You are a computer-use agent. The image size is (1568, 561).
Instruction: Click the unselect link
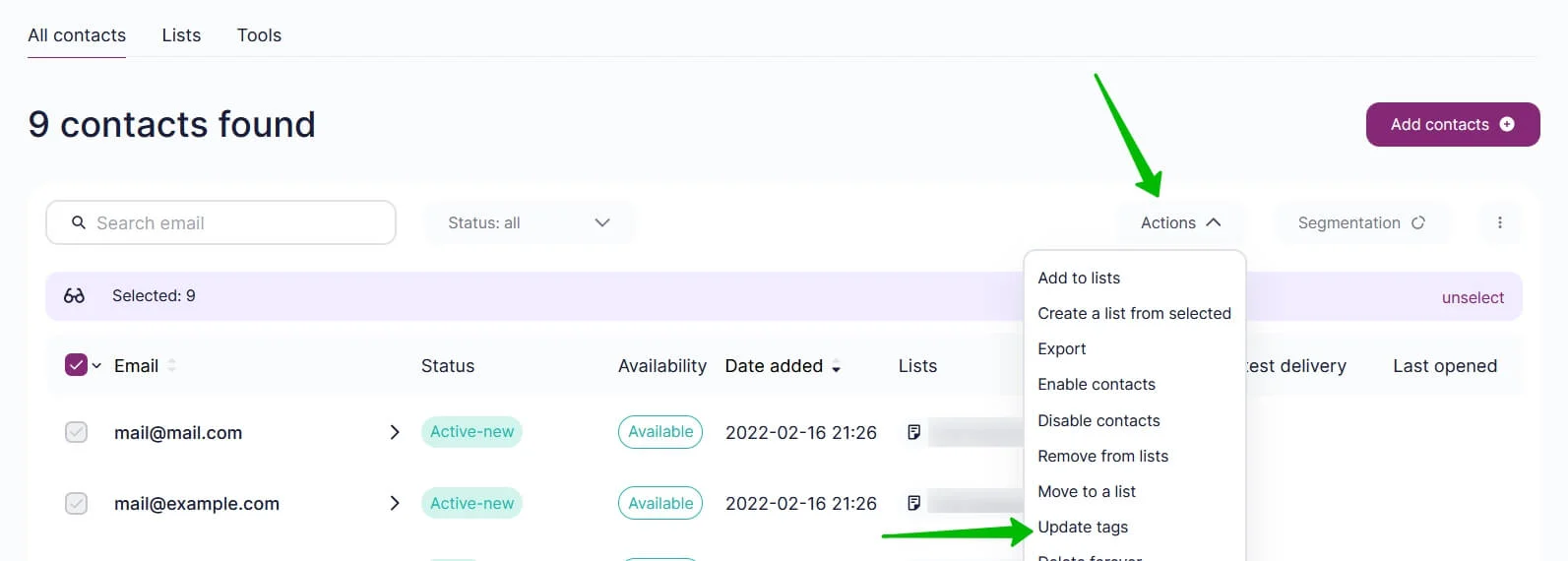point(1473,297)
